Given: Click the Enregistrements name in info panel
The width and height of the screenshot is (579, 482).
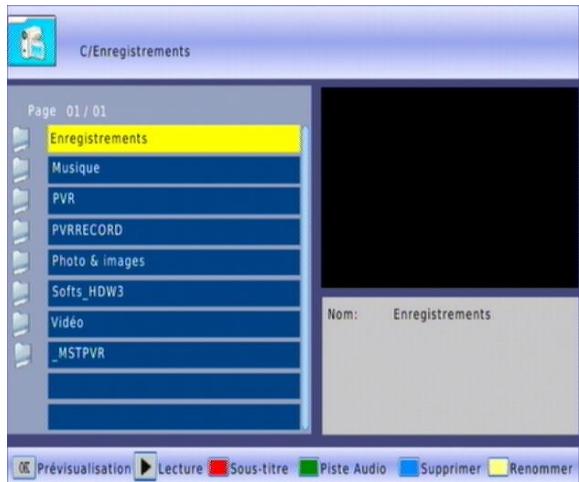Looking at the screenshot, I should coord(442,315).
